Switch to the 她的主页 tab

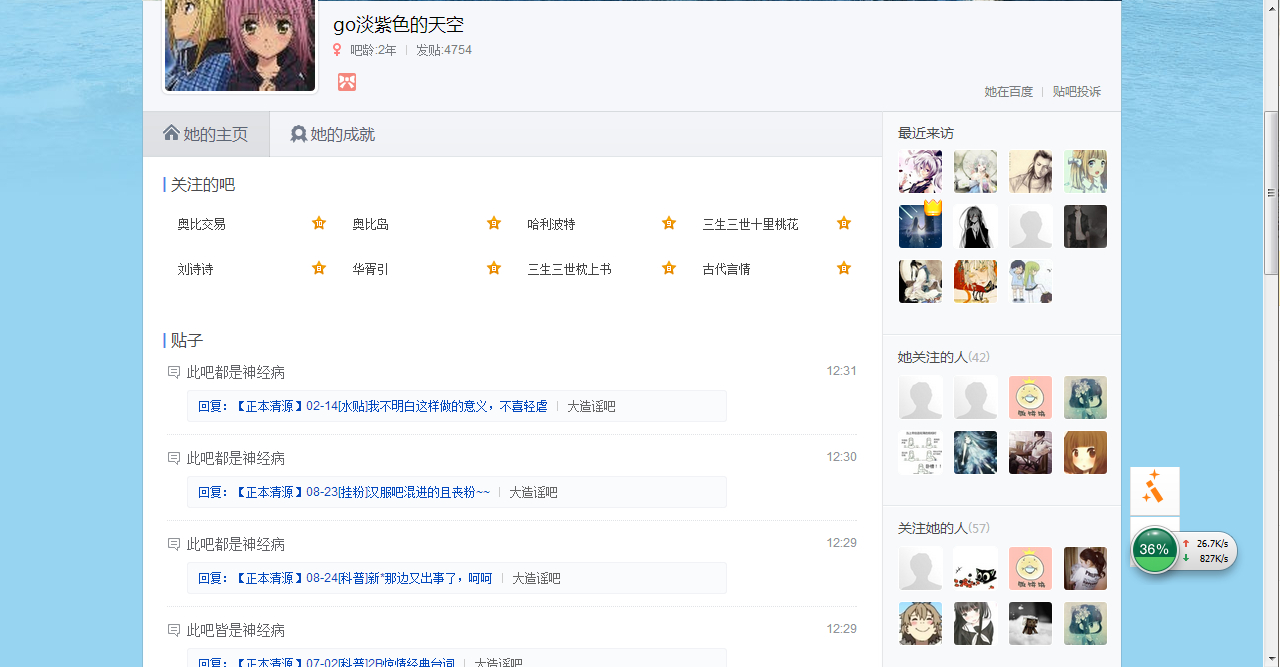point(206,134)
